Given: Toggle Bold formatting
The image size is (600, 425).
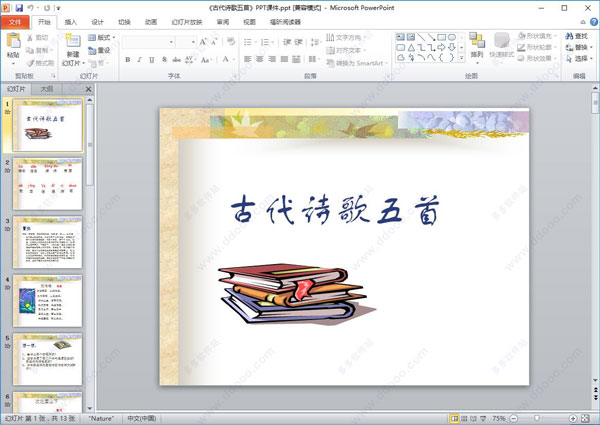Looking at the screenshot, I should tap(128, 59).
